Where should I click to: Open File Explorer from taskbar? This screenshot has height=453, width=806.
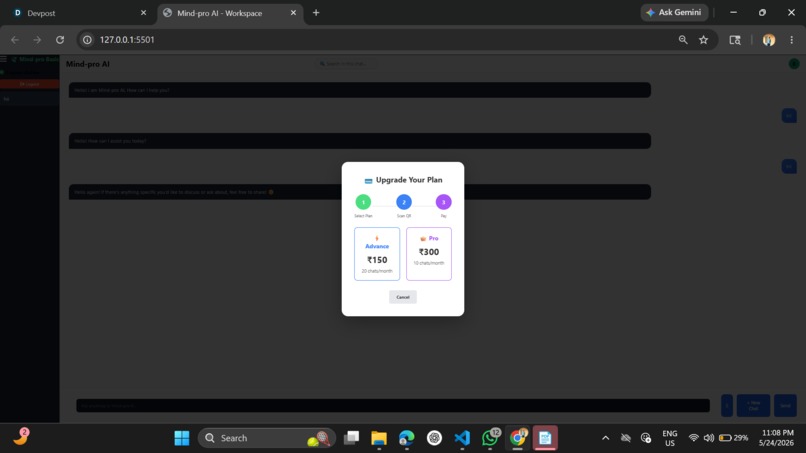pos(379,438)
